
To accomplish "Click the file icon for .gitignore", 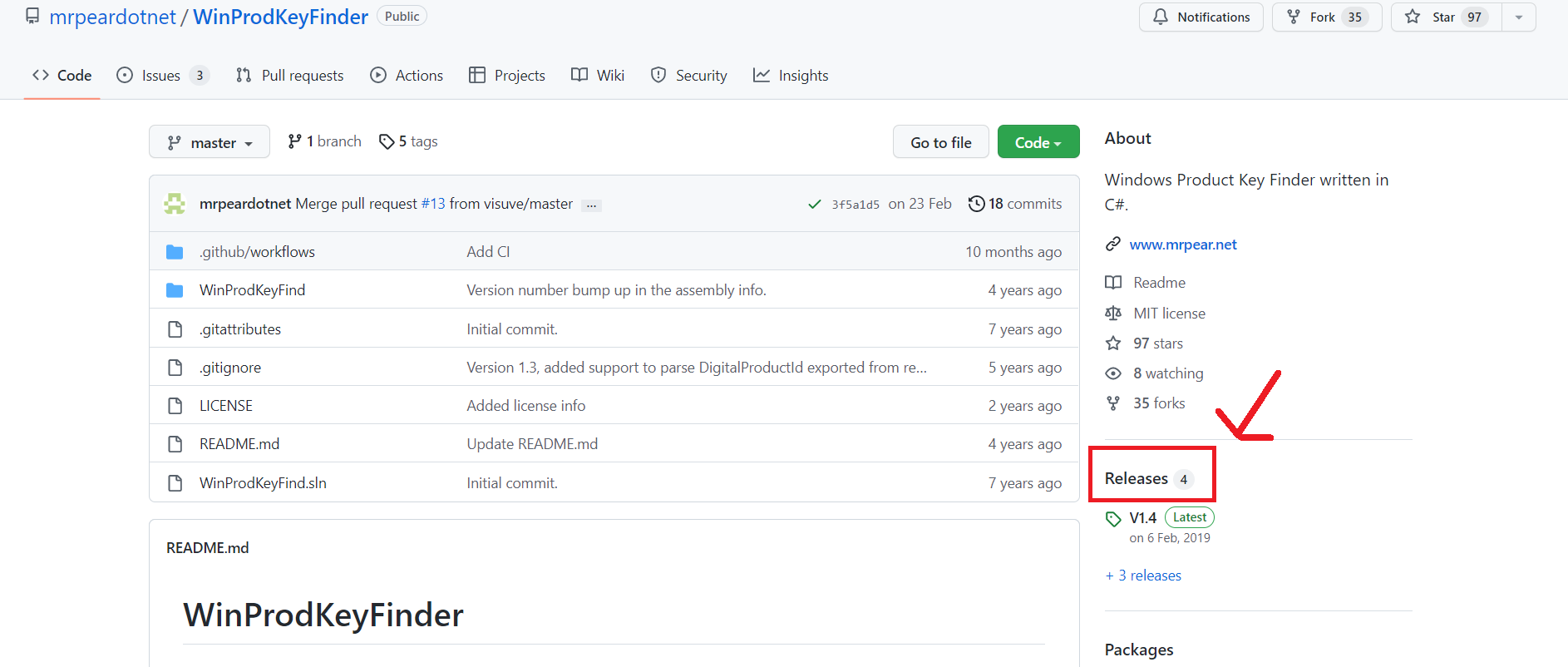I will 175,368.
